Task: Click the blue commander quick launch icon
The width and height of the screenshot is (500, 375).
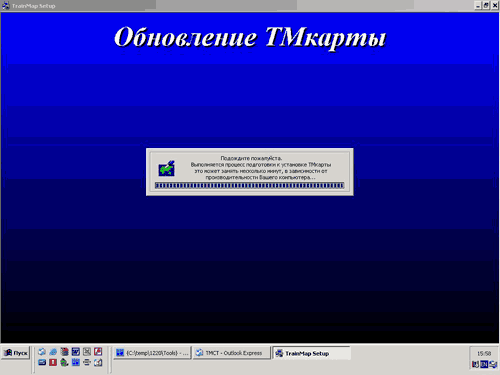Action: tap(76, 362)
